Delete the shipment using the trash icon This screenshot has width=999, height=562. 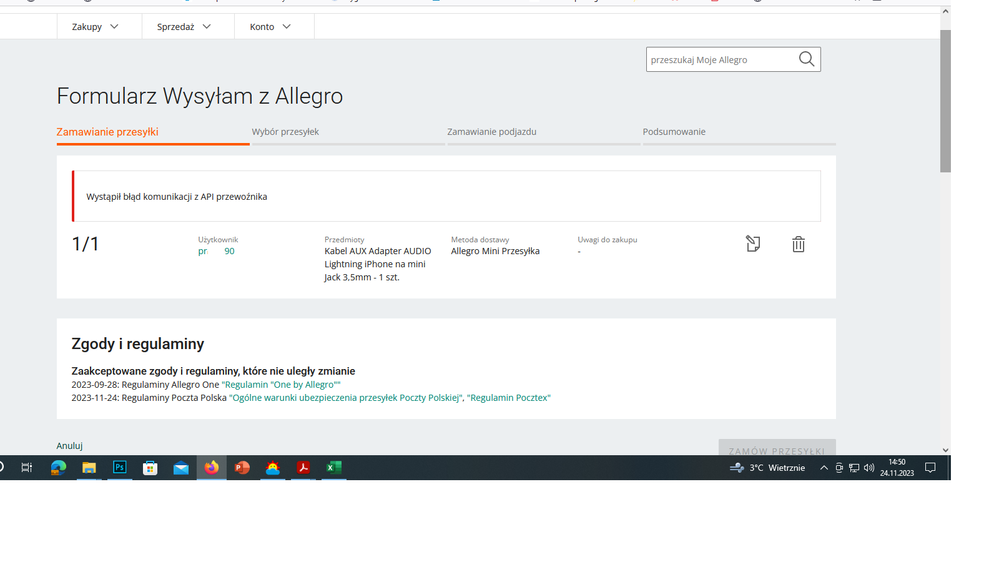click(798, 244)
